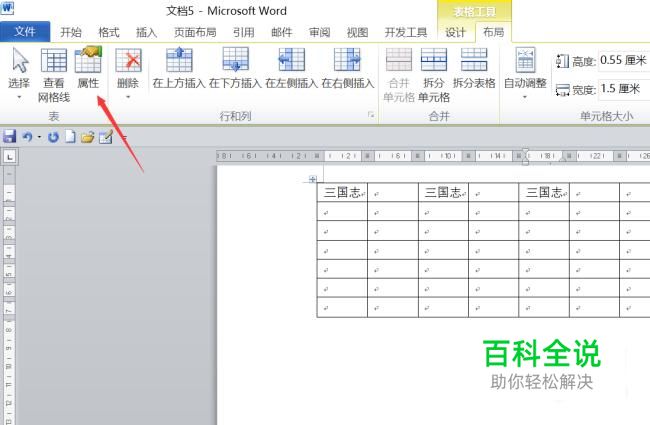Select the 布局 table tools tab
Viewport: 650px width, 425px height.
click(x=493, y=32)
